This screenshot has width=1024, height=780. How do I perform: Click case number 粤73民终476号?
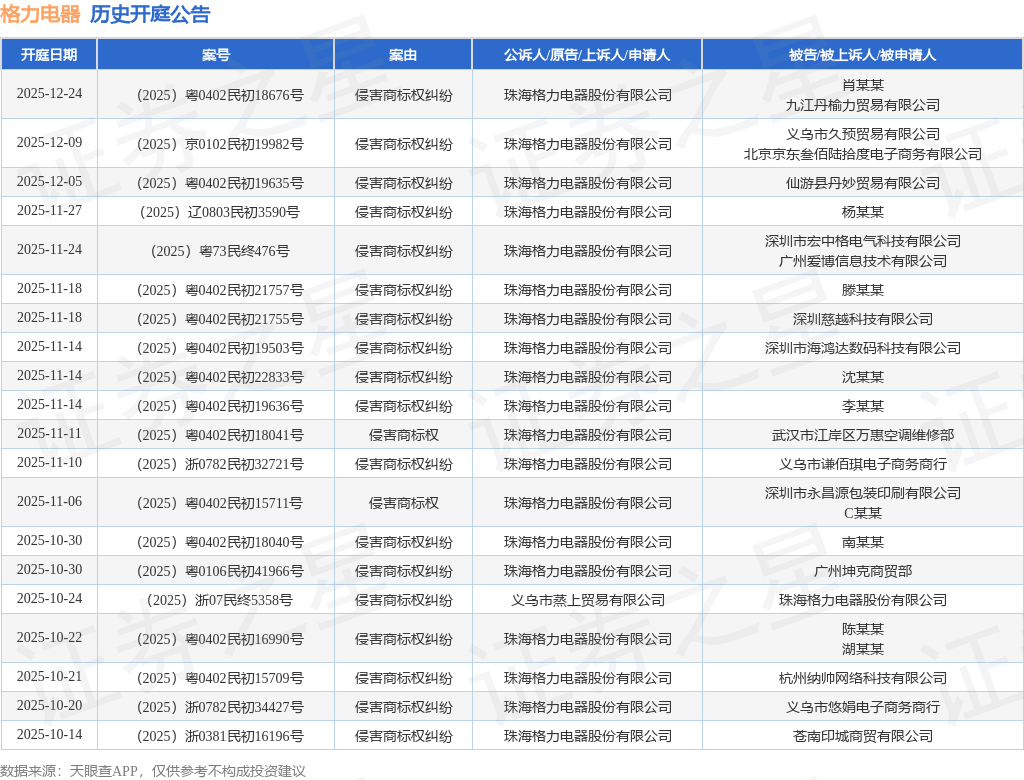pos(220,252)
